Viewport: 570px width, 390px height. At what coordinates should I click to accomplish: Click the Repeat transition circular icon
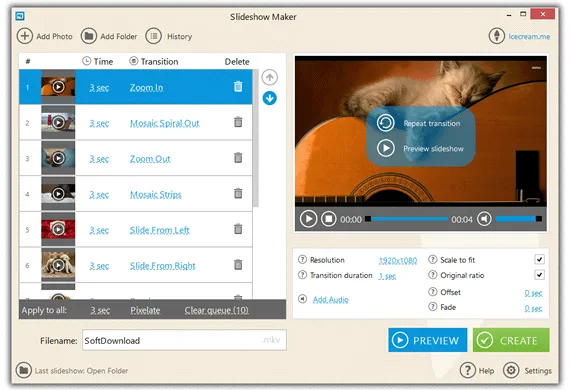point(385,123)
